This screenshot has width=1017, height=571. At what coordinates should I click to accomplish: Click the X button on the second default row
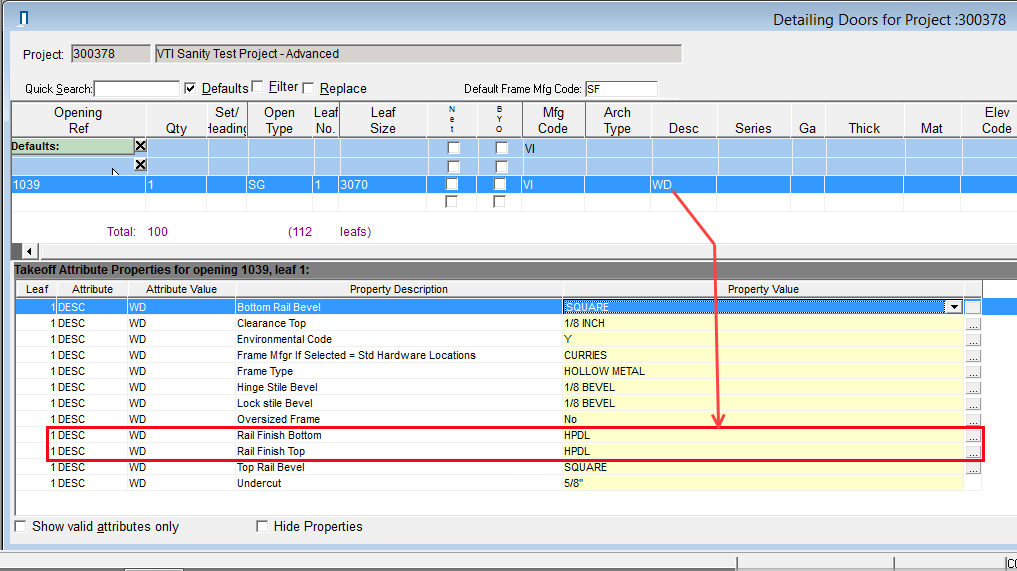click(x=140, y=165)
